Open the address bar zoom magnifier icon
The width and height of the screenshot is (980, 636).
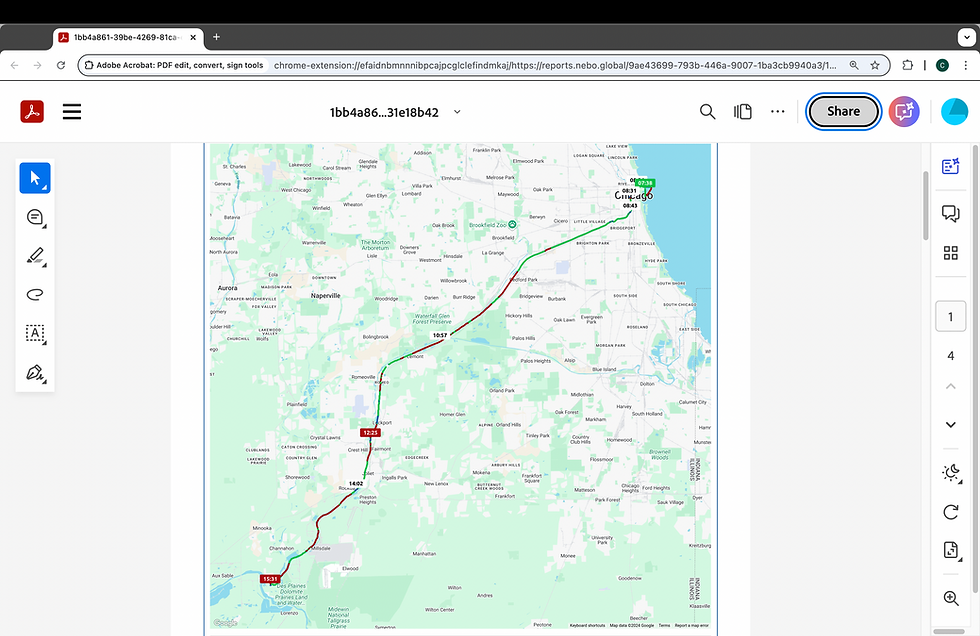(x=854, y=65)
